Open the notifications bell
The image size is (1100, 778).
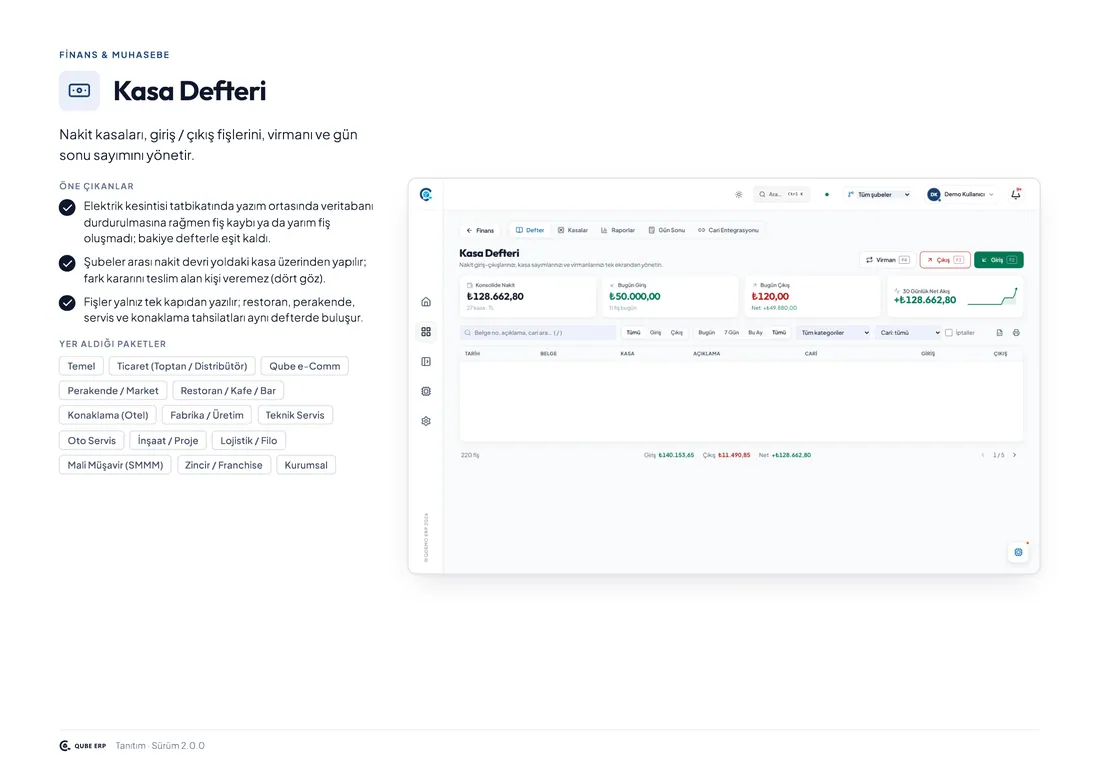pos(1016,194)
